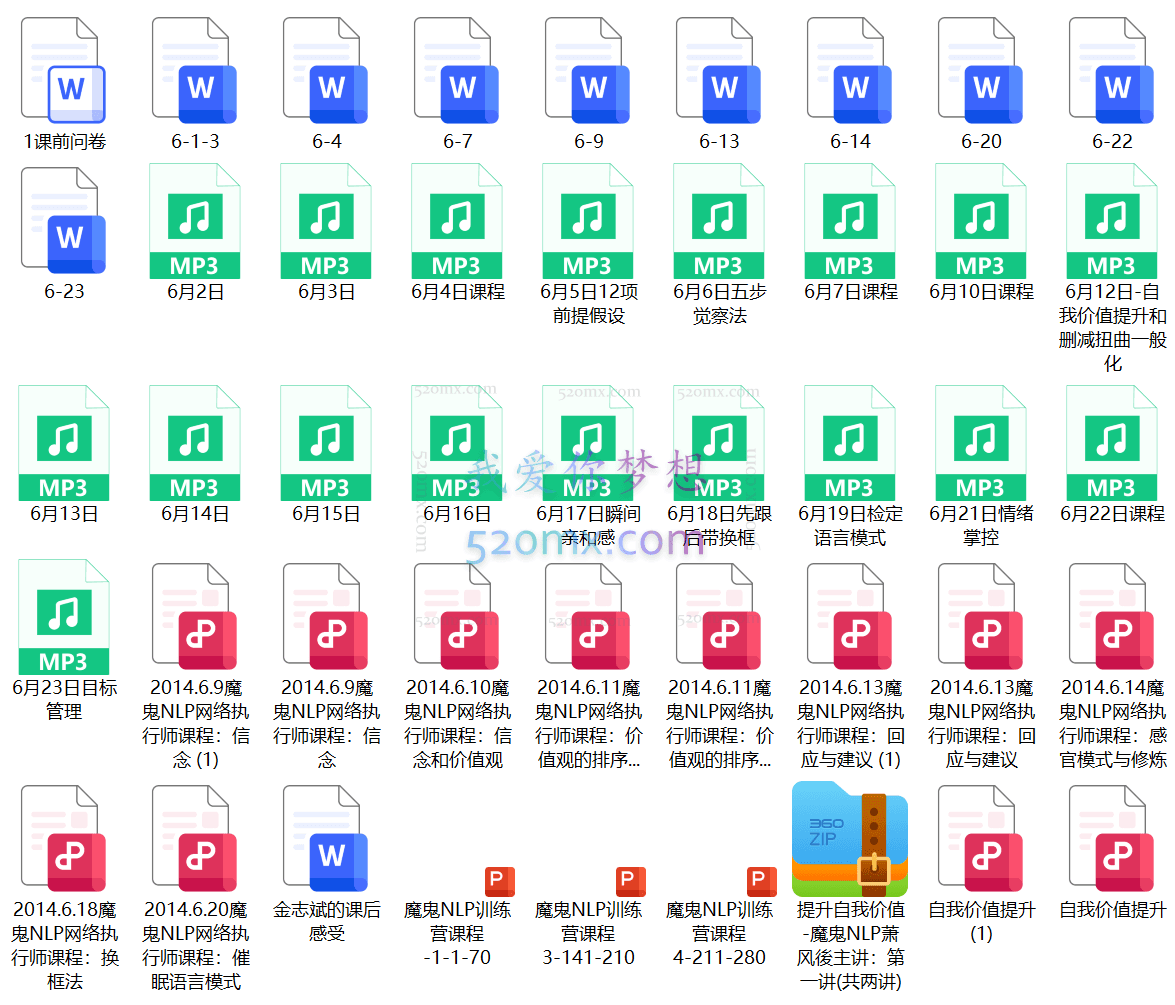Image resolution: width=1175 pixels, height=1005 pixels.
Task: Select the MP3 file 6月2日
Action: [x=195, y=225]
